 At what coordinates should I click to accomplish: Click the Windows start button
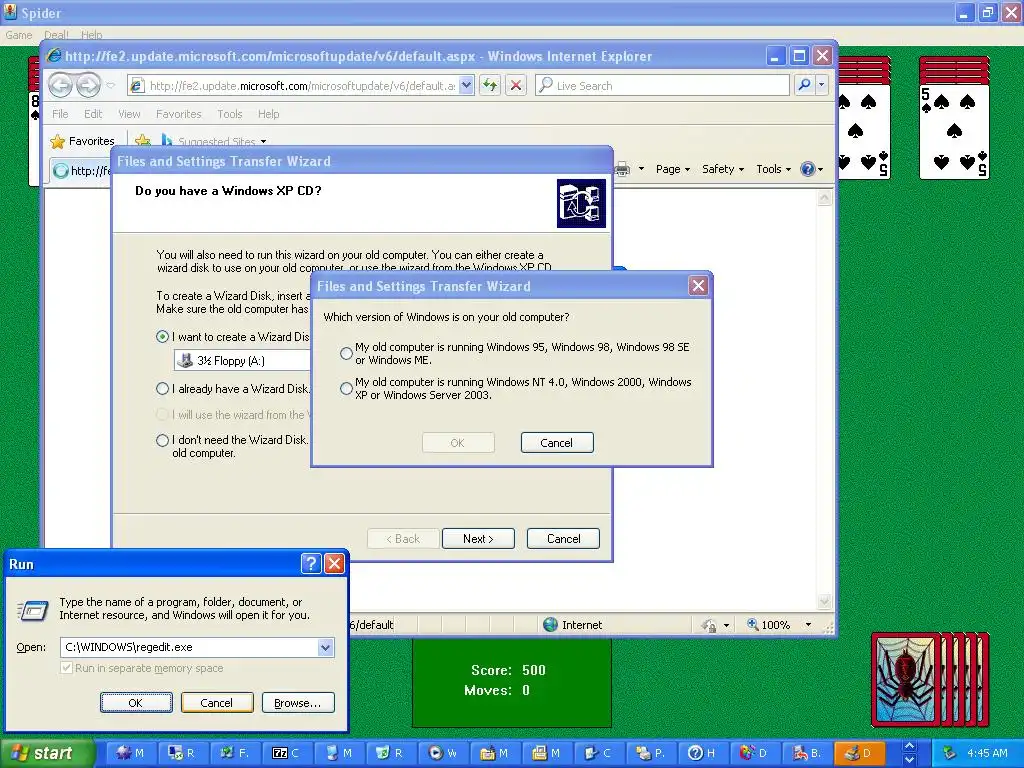coord(46,753)
